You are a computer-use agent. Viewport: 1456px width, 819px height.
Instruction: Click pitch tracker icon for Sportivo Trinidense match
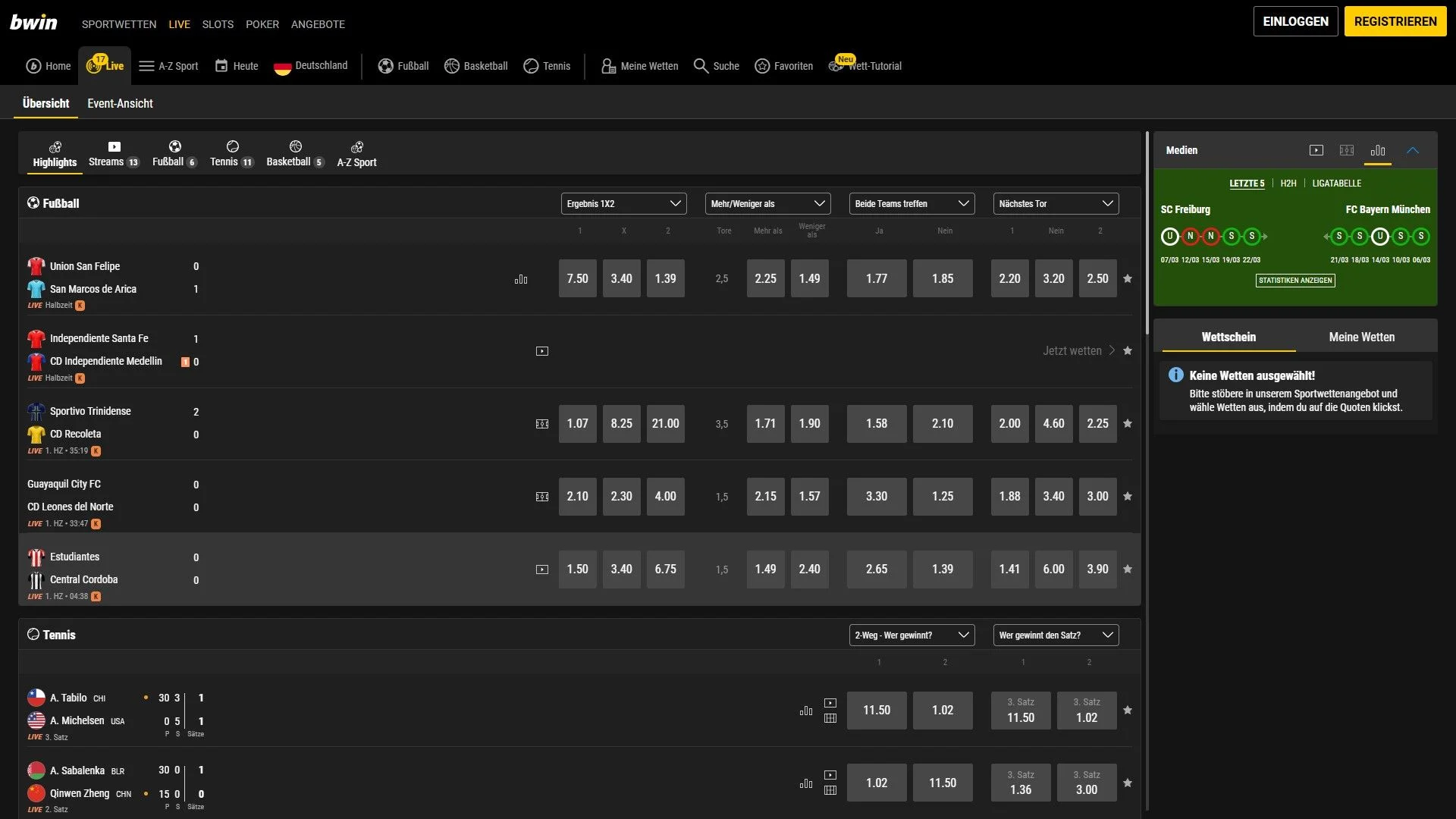pyautogui.click(x=542, y=424)
